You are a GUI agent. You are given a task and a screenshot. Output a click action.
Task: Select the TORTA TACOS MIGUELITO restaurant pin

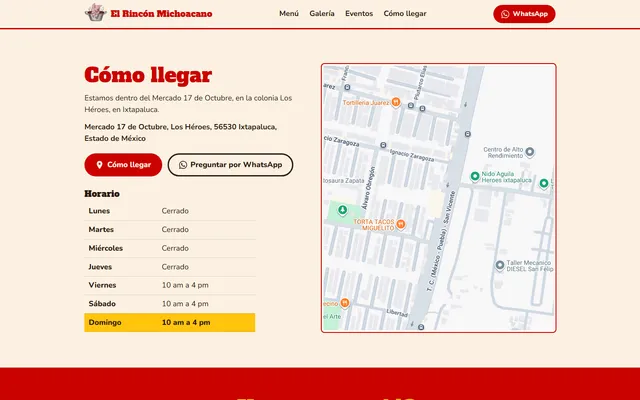point(401,224)
